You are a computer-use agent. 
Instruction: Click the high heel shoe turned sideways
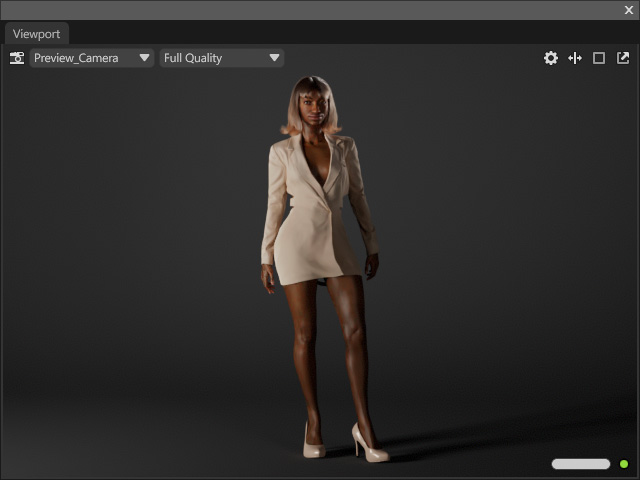click(x=369, y=444)
